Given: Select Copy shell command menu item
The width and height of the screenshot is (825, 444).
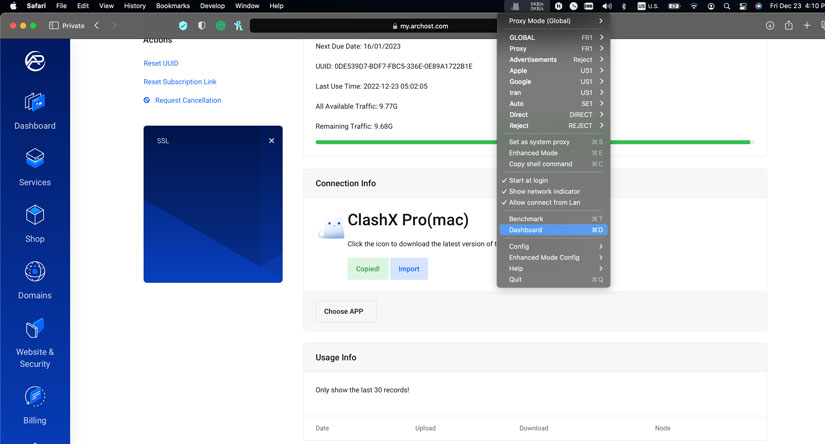Looking at the screenshot, I should point(554,164).
